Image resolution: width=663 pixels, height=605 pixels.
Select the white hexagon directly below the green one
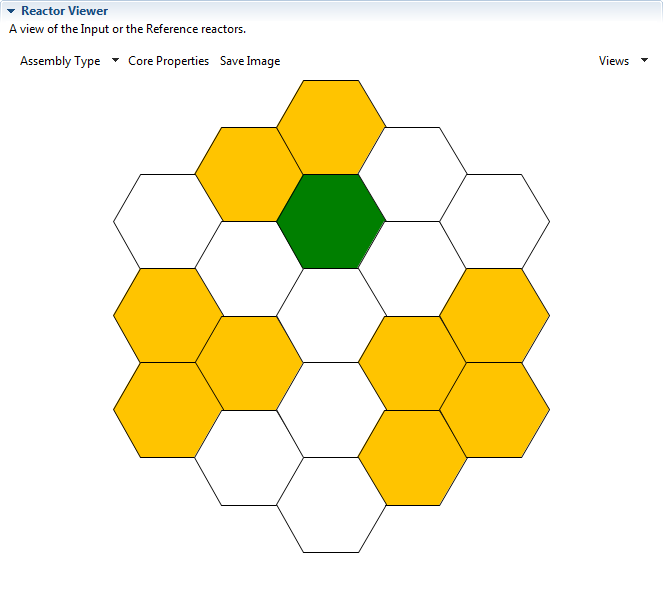tap(331, 315)
